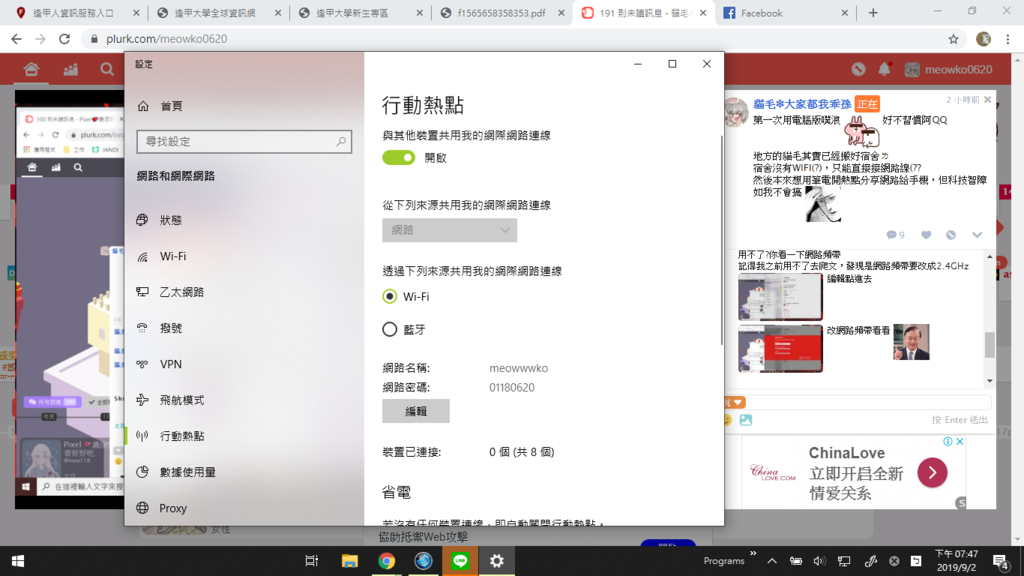The height and width of the screenshot is (576, 1024).
Task: Open first reply screenshot thumbnail
Action: (x=780, y=296)
